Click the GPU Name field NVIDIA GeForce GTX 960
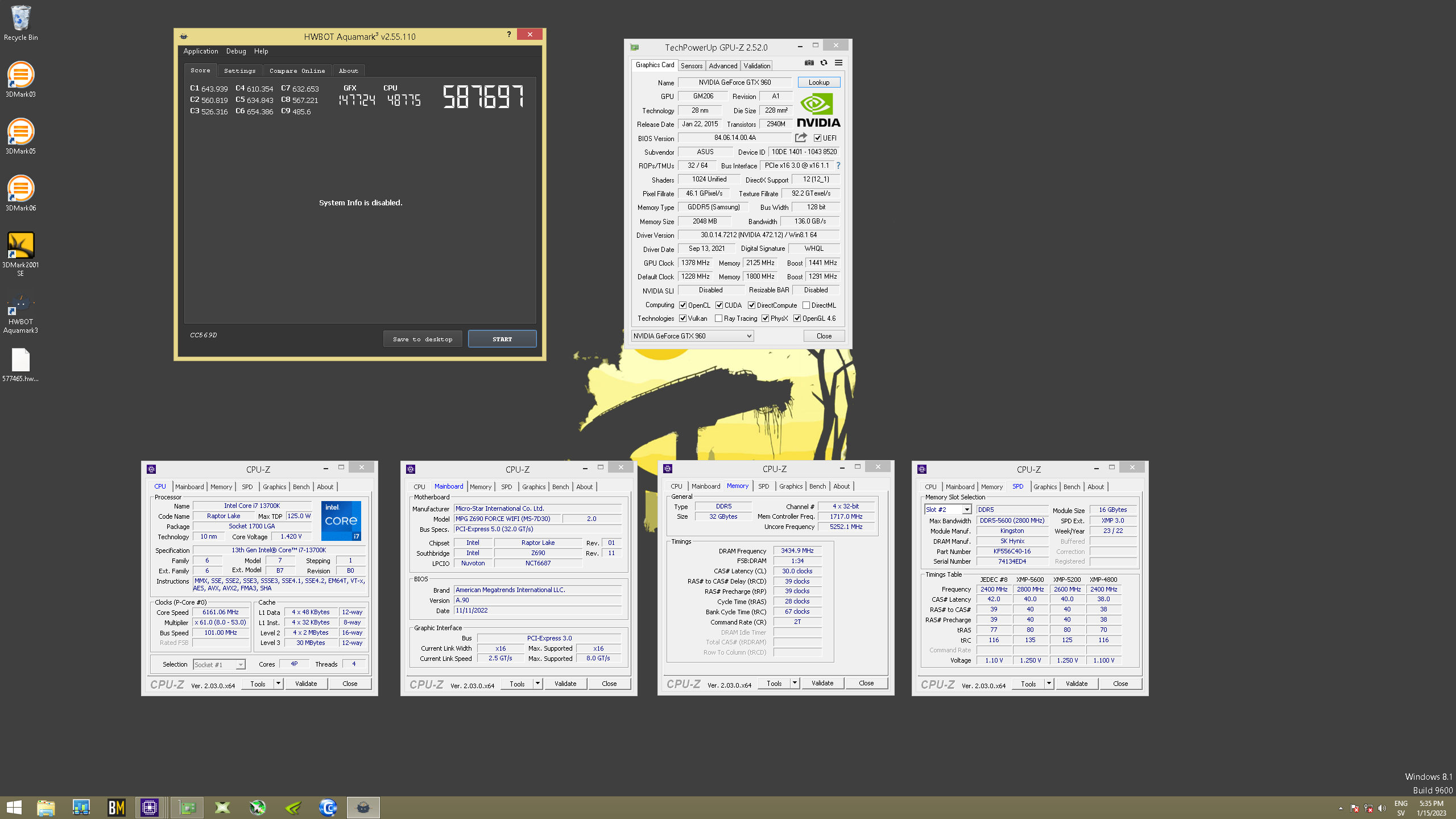 point(735,82)
